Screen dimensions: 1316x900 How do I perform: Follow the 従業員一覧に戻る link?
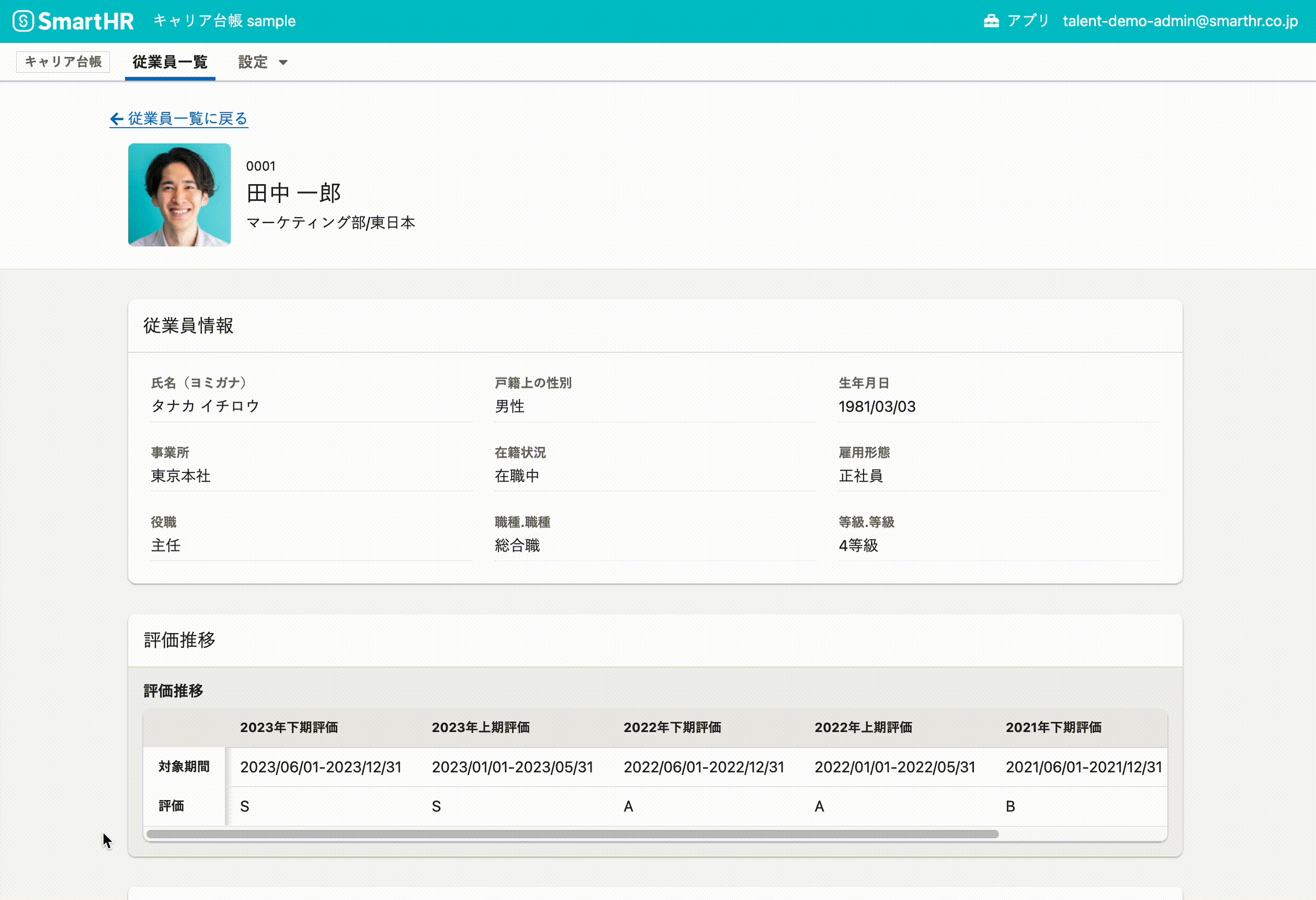pos(187,119)
